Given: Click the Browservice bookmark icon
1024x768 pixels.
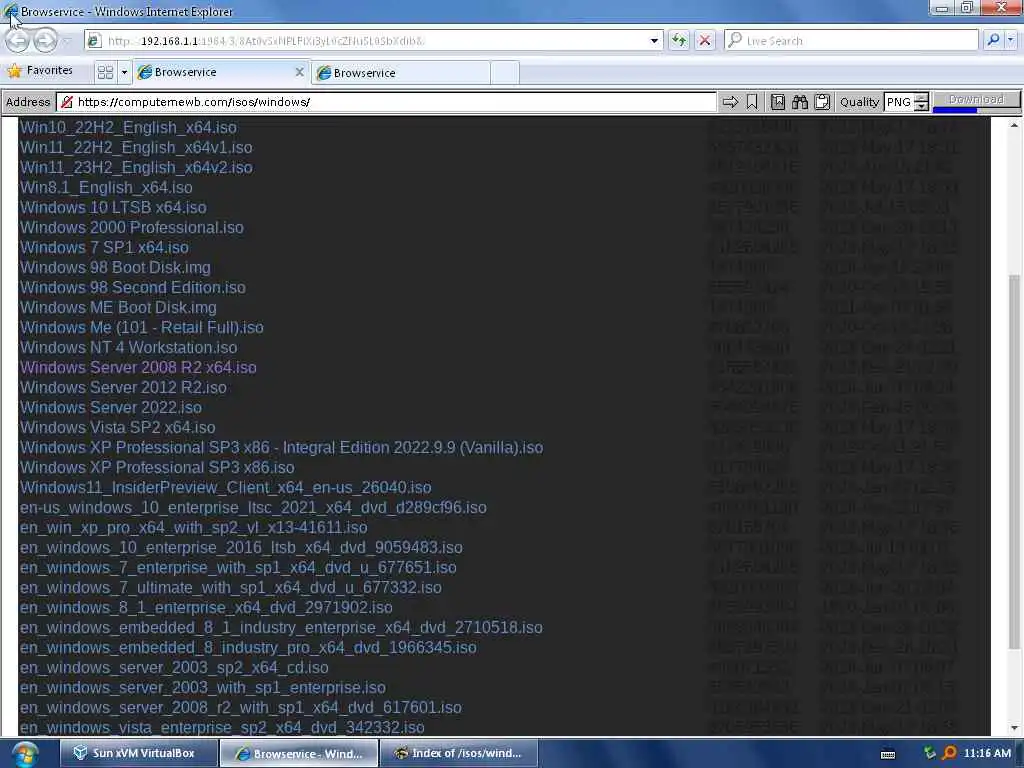Looking at the screenshot, I should point(752,102).
